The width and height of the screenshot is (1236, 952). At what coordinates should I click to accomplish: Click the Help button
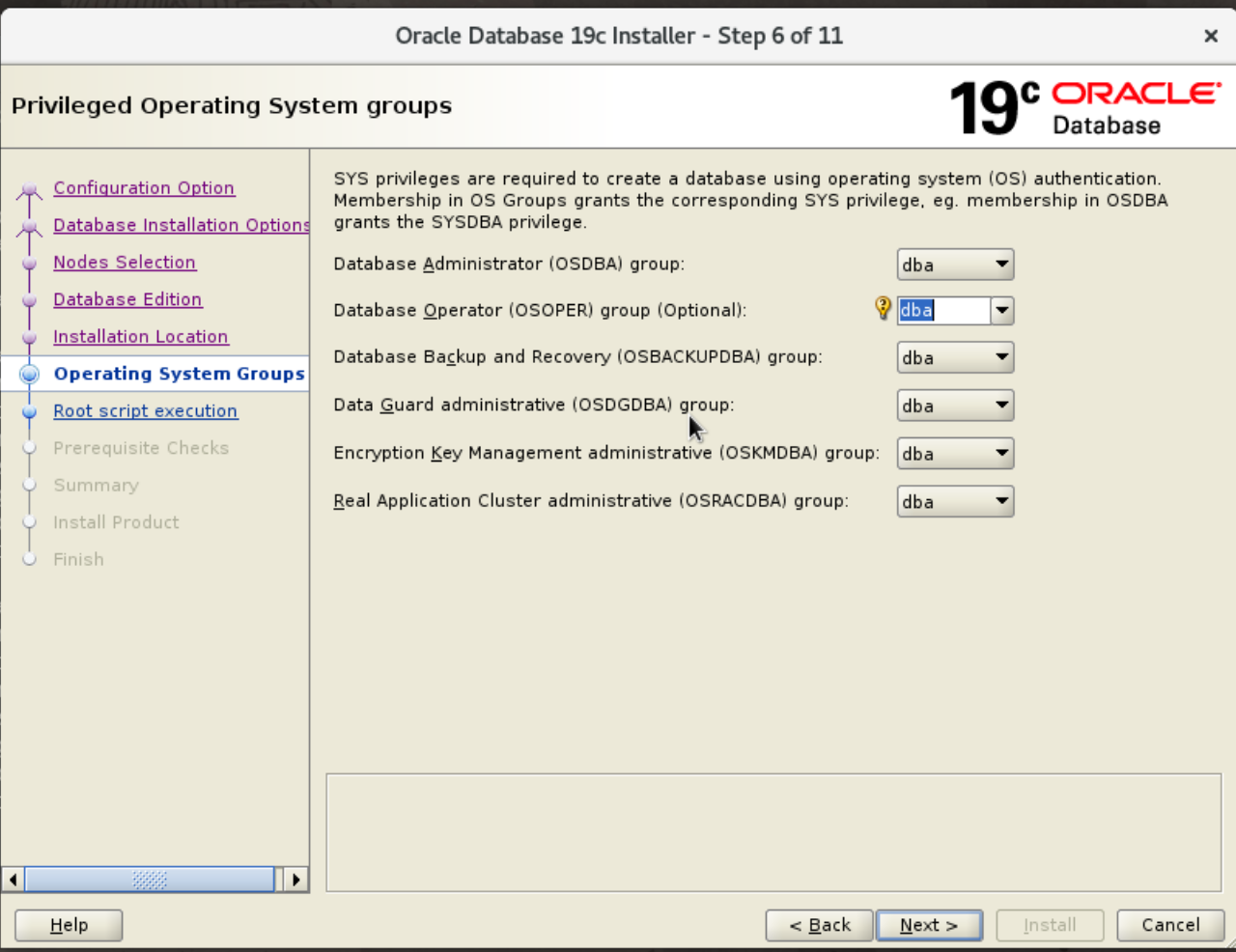[x=69, y=925]
